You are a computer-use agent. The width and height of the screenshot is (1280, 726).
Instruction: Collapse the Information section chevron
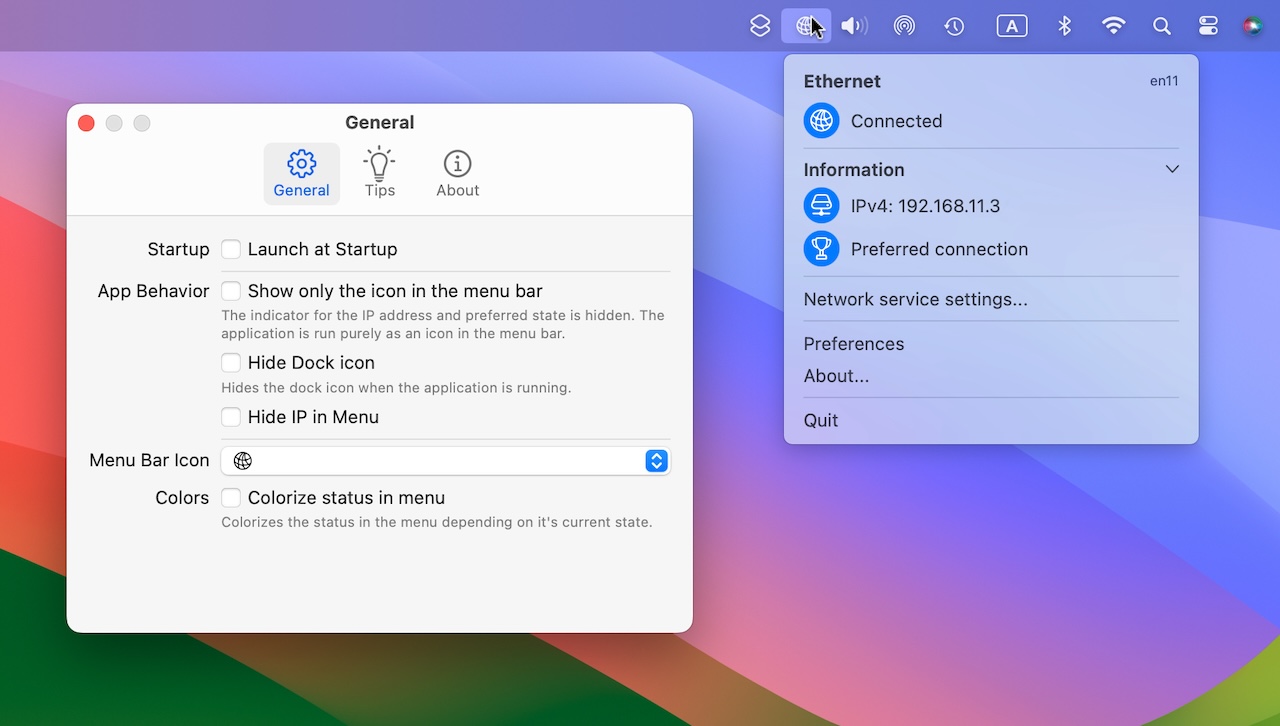pos(1172,169)
